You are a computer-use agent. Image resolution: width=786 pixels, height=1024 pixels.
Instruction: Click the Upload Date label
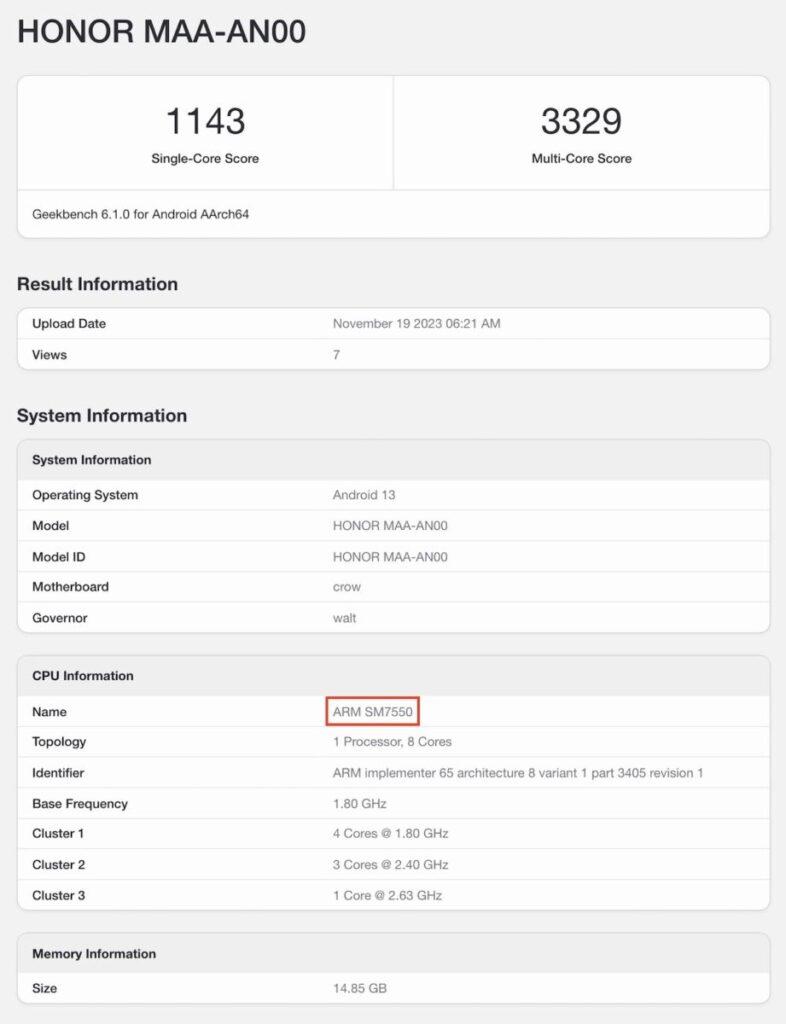click(x=69, y=324)
